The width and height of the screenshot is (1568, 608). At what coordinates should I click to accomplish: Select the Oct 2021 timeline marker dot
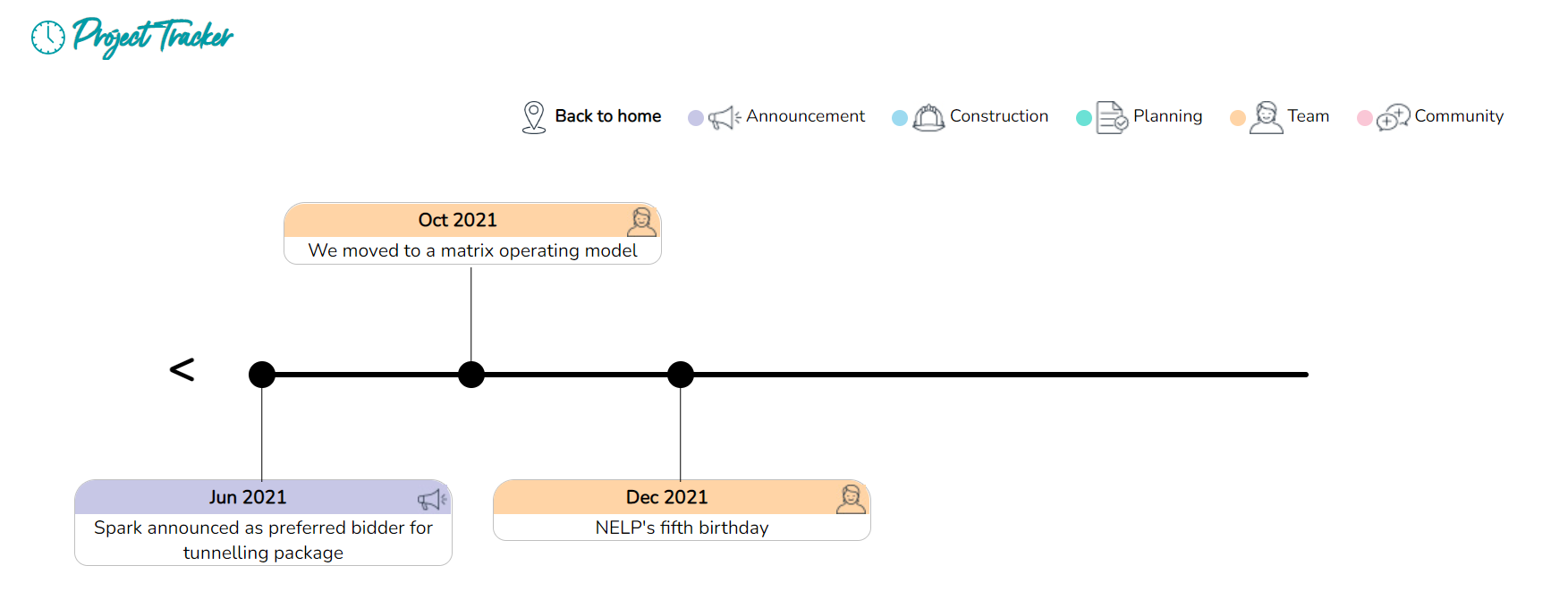(471, 375)
